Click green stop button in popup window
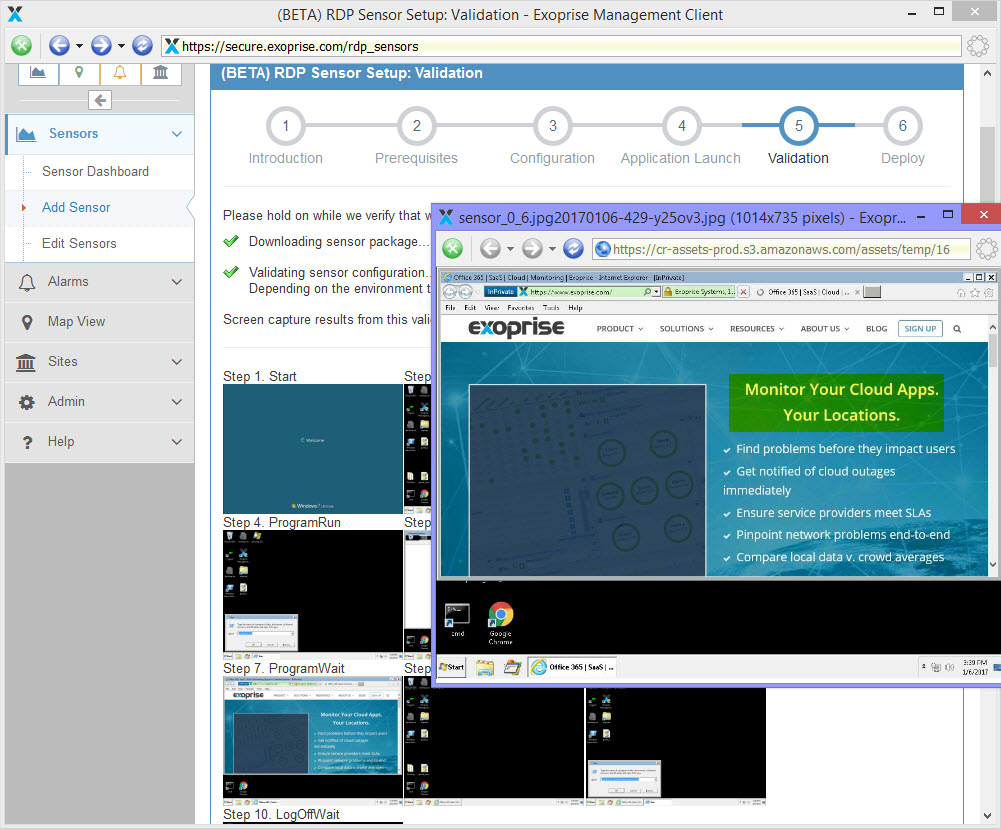 [x=453, y=248]
